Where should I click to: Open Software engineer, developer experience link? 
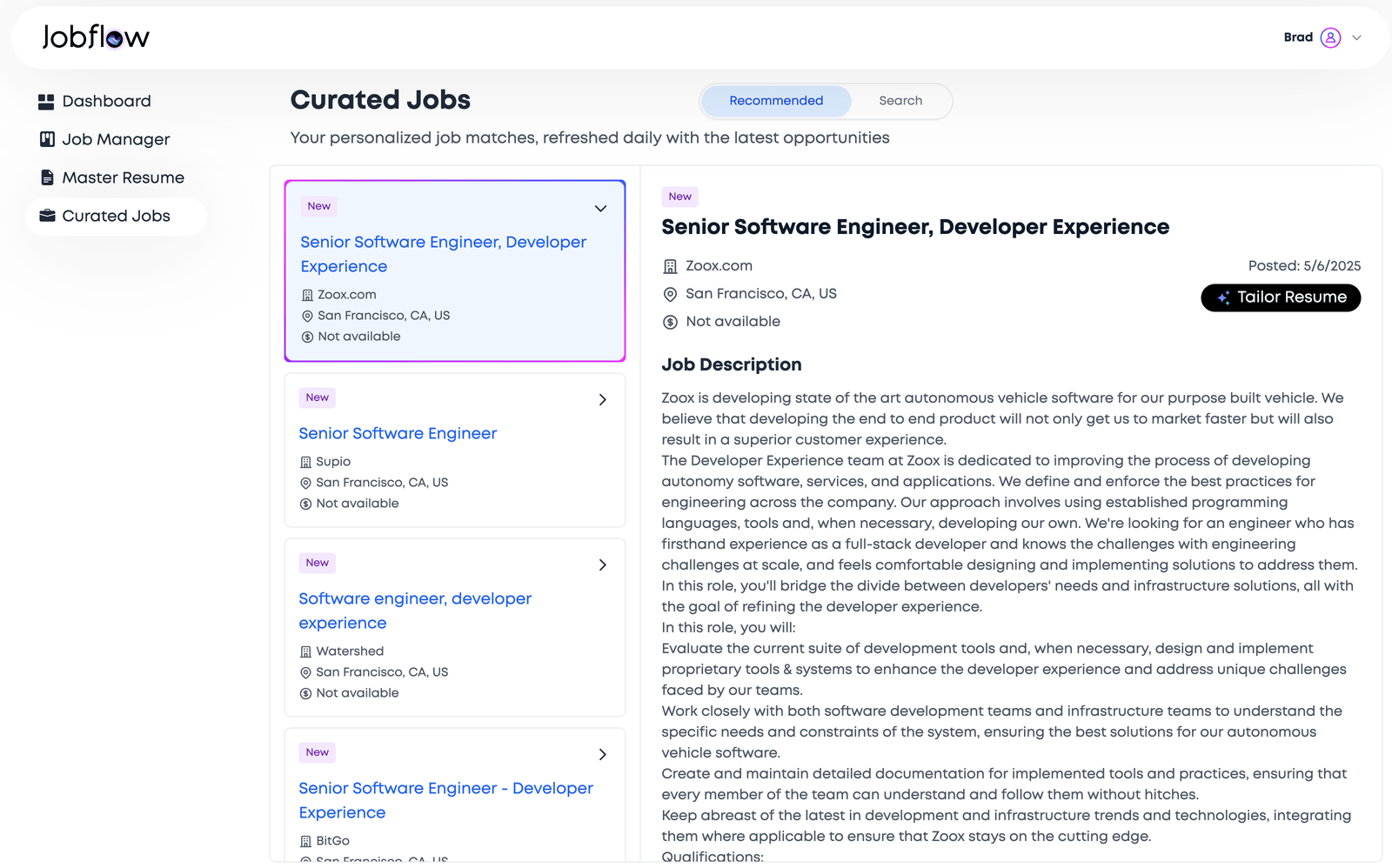(x=415, y=611)
